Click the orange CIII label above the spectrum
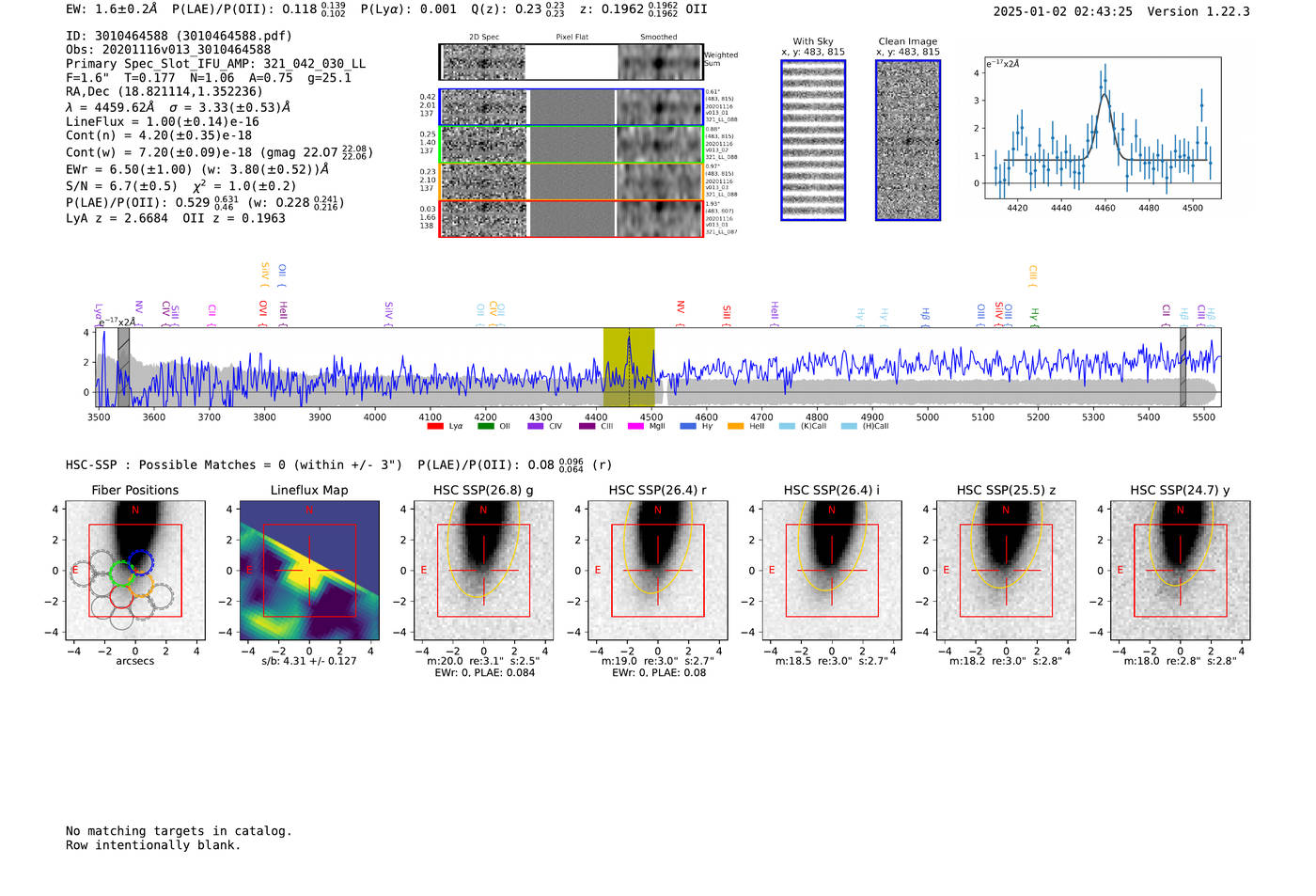 click(x=1033, y=275)
